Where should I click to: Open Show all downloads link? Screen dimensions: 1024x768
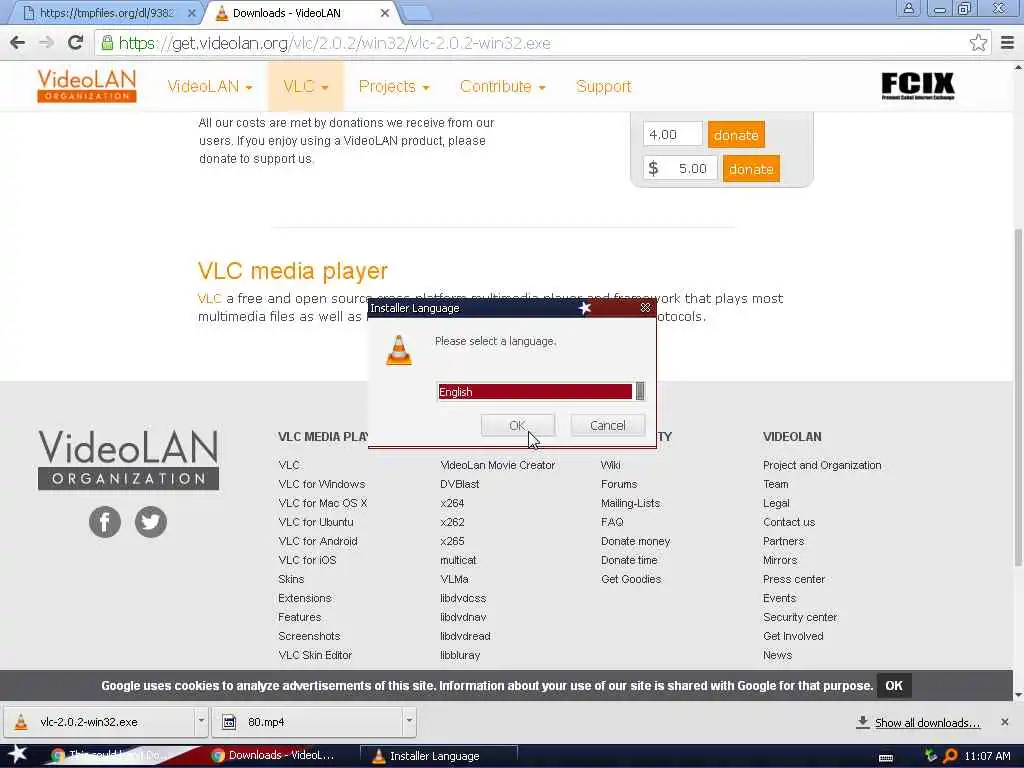point(927,722)
